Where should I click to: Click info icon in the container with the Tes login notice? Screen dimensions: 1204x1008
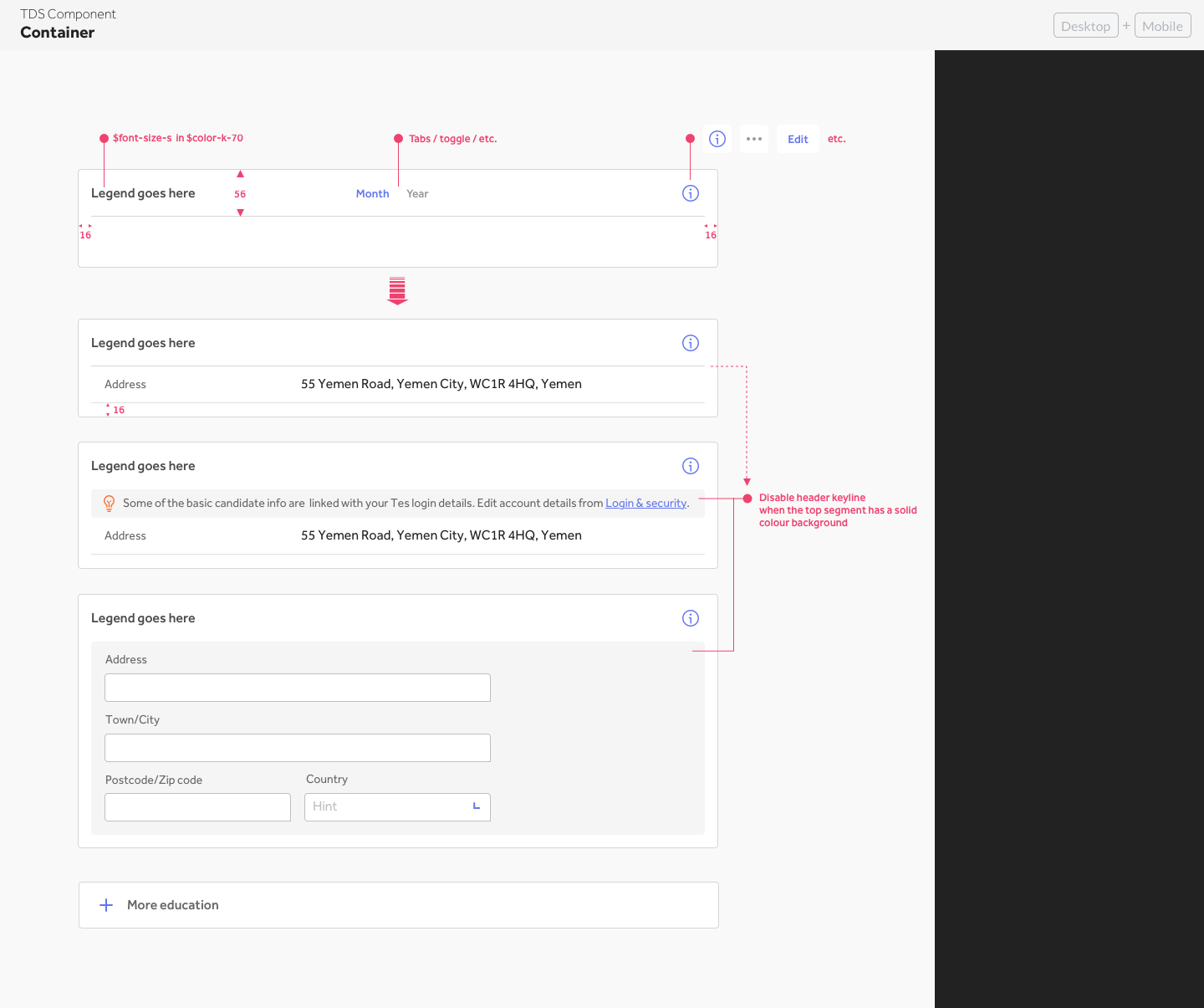click(x=691, y=466)
